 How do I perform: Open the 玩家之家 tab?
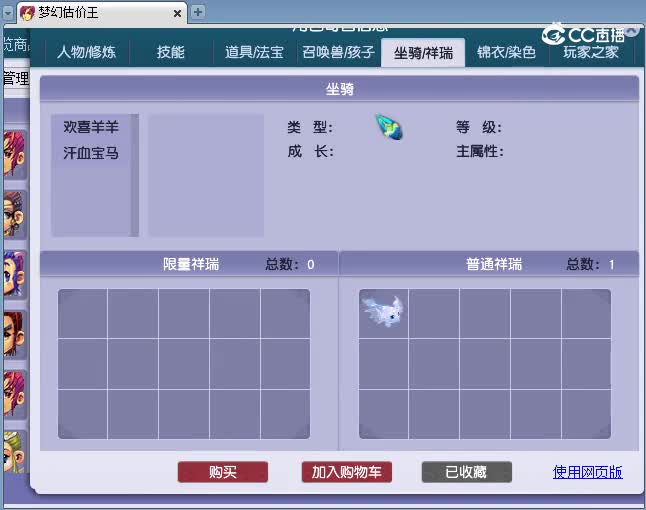pyautogui.click(x=590, y=53)
